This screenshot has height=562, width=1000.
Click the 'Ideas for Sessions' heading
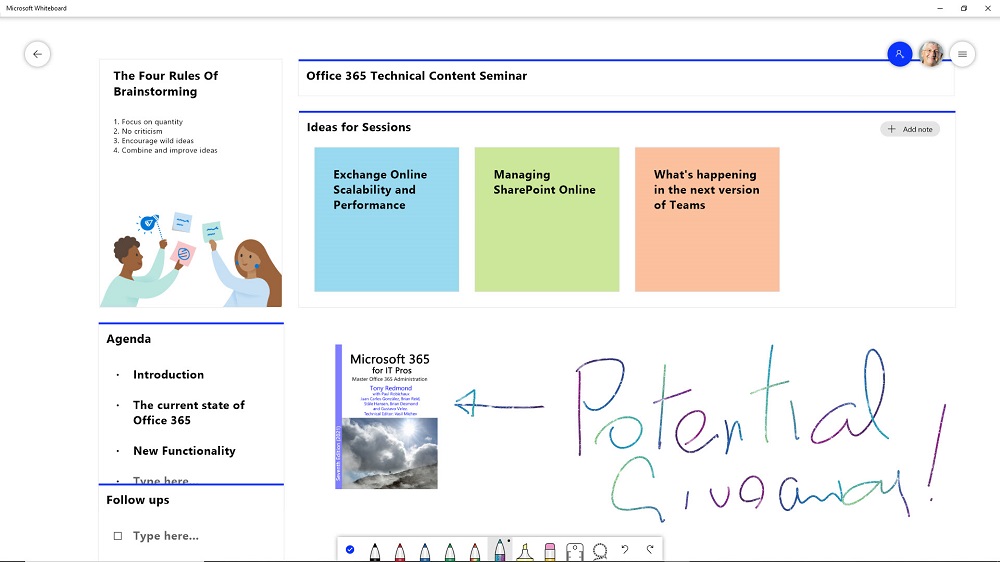[x=358, y=127]
